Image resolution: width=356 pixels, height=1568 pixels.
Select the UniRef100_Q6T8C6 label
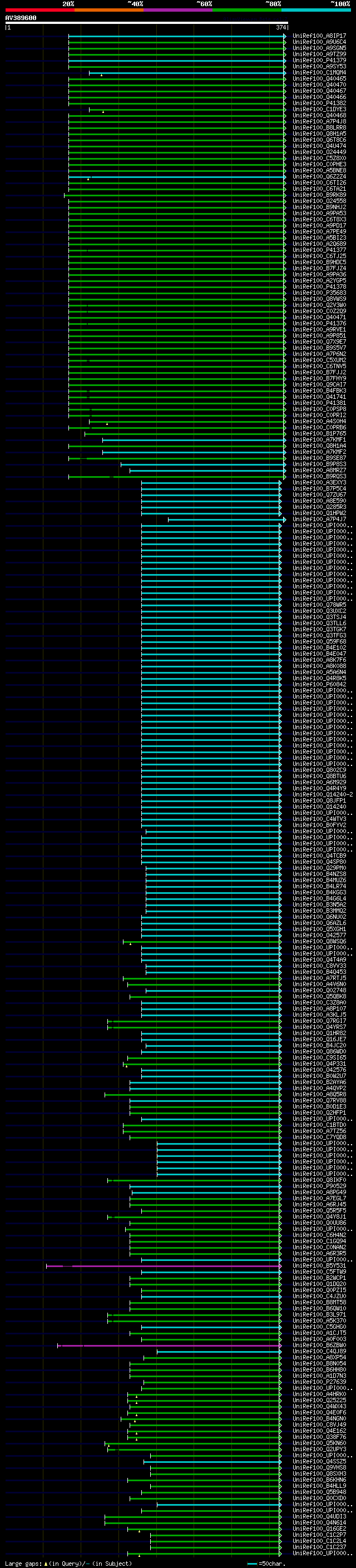click(319, 140)
